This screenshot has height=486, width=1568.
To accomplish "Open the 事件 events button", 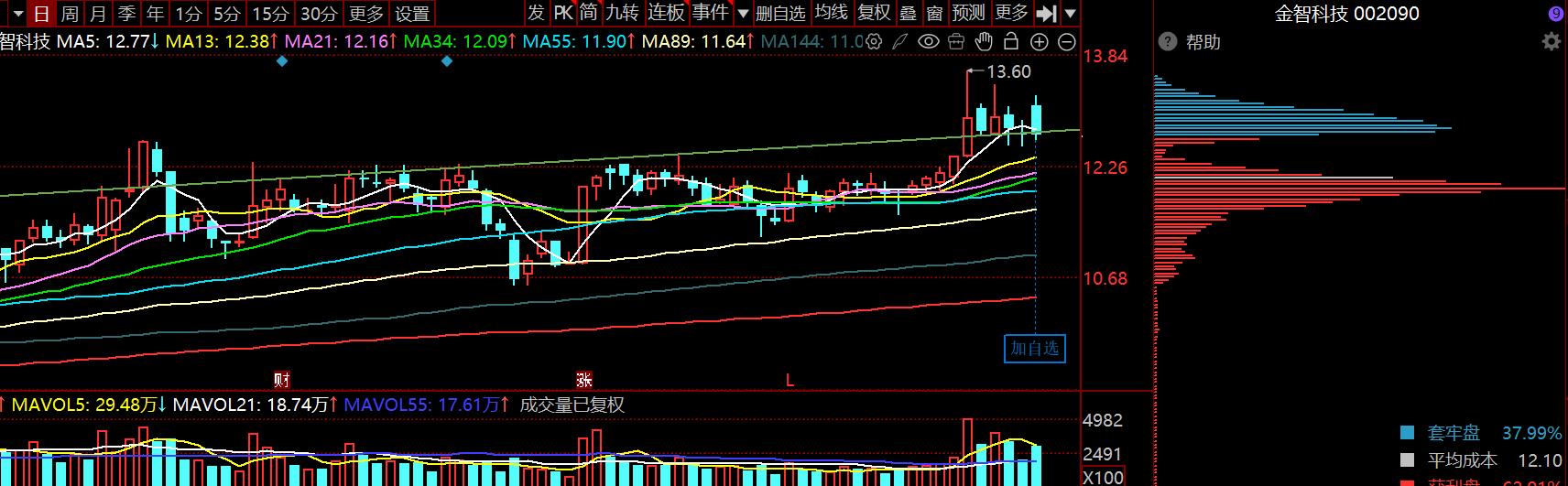I will [x=710, y=13].
